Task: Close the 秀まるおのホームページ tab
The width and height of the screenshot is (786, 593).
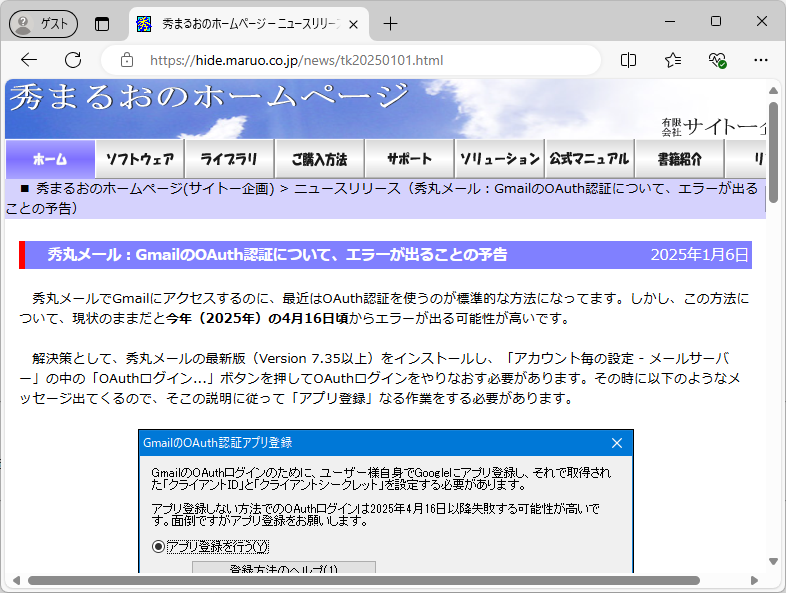Action: coord(353,24)
